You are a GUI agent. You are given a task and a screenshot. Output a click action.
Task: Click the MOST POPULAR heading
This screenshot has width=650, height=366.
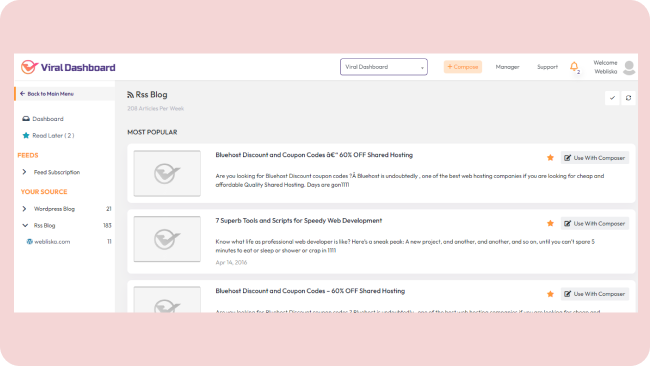coord(152,132)
